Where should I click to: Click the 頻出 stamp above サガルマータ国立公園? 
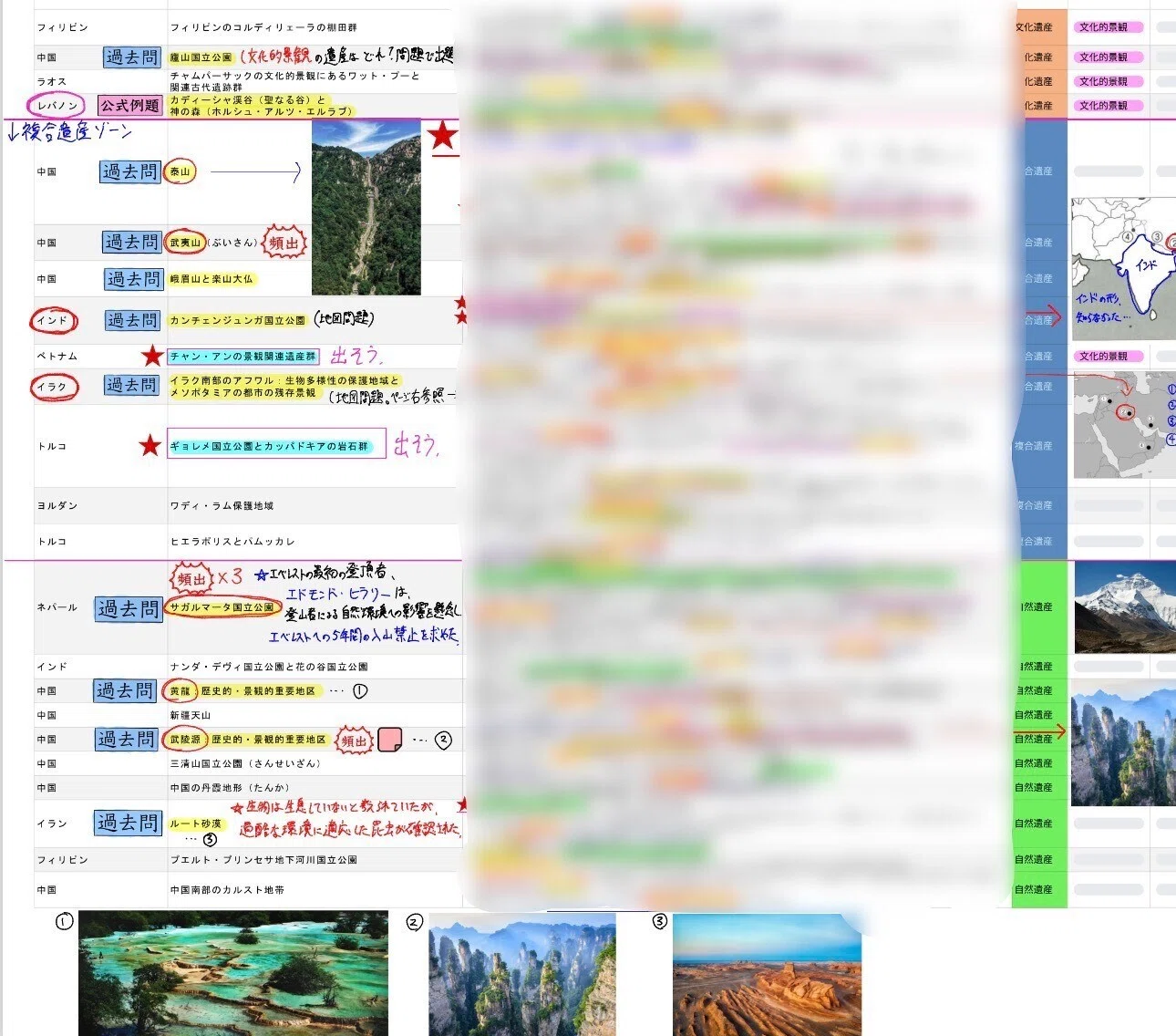point(191,578)
